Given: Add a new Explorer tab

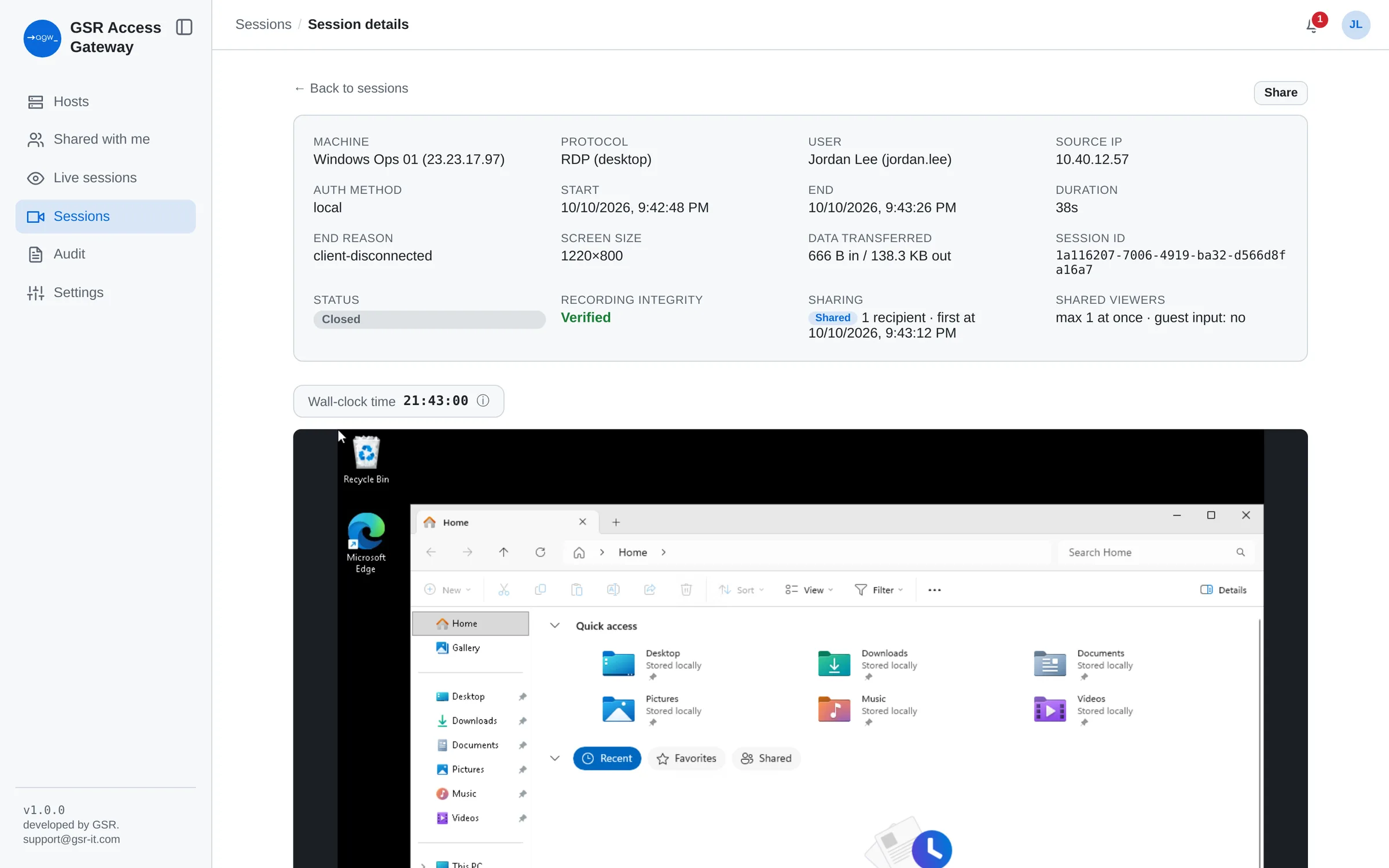Looking at the screenshot, I should (616, 522).
